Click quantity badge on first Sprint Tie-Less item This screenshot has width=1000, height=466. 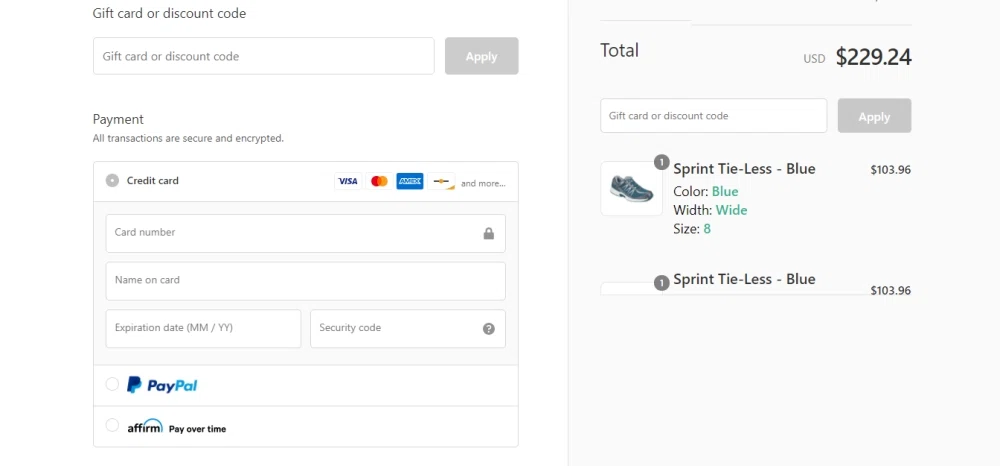coord(661,162)
